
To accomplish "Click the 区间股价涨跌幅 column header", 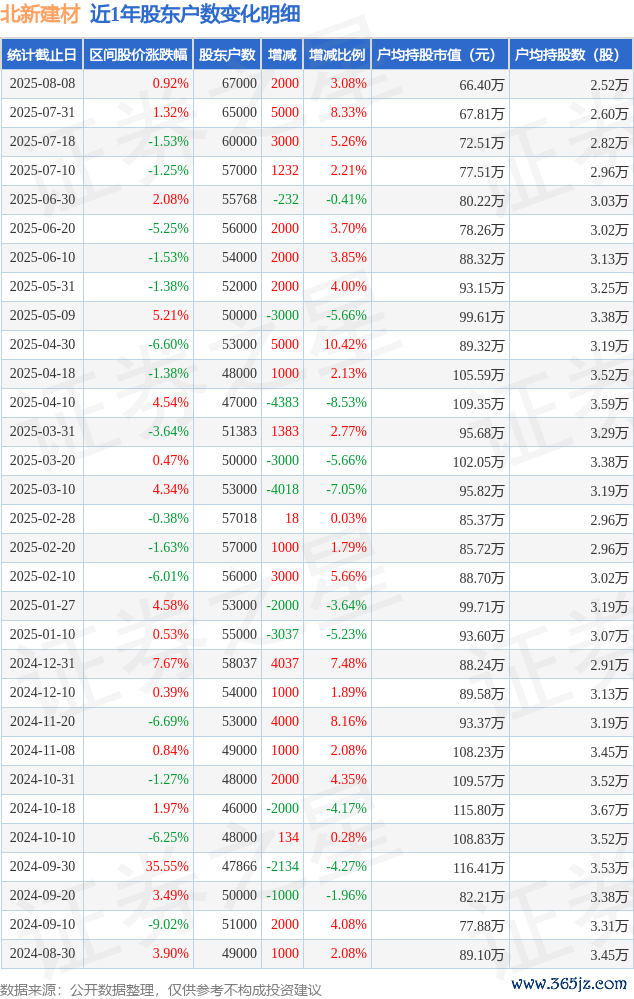I will coord(138,55).
